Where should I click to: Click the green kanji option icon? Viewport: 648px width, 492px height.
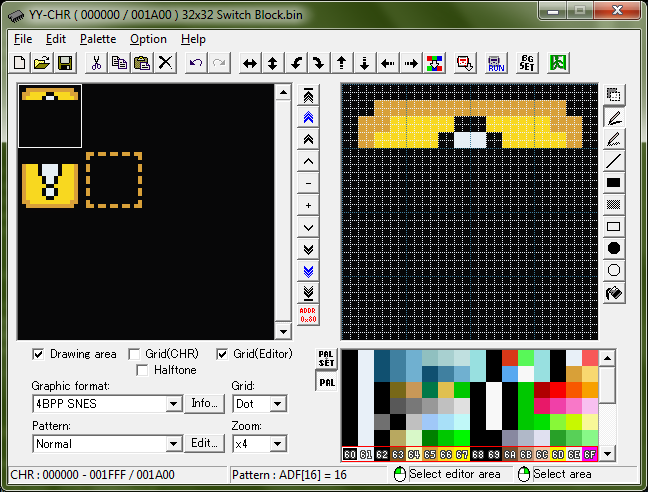click(558, 63)
